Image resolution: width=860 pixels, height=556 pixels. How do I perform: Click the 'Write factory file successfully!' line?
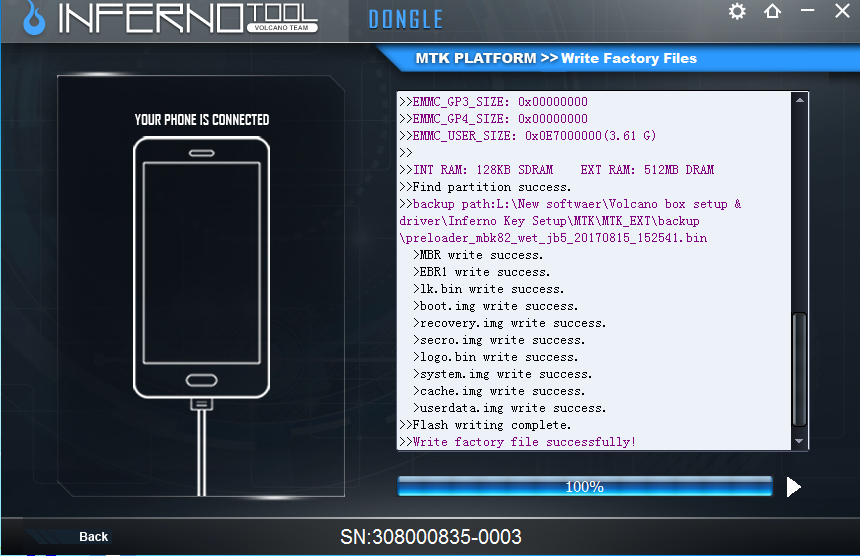[x=518, y=442]
